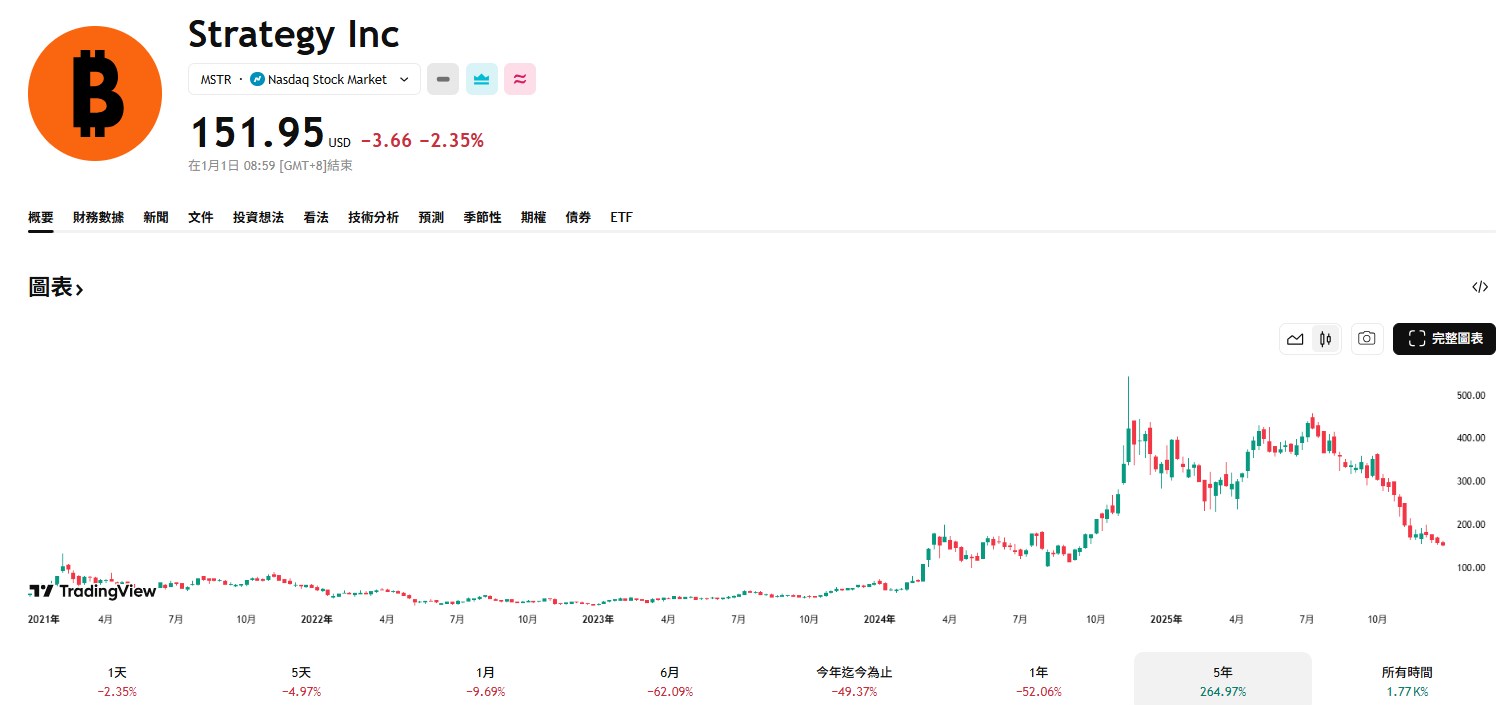
Task: Click the Nasdaq verified badge icon
Action: pos(257,79)
